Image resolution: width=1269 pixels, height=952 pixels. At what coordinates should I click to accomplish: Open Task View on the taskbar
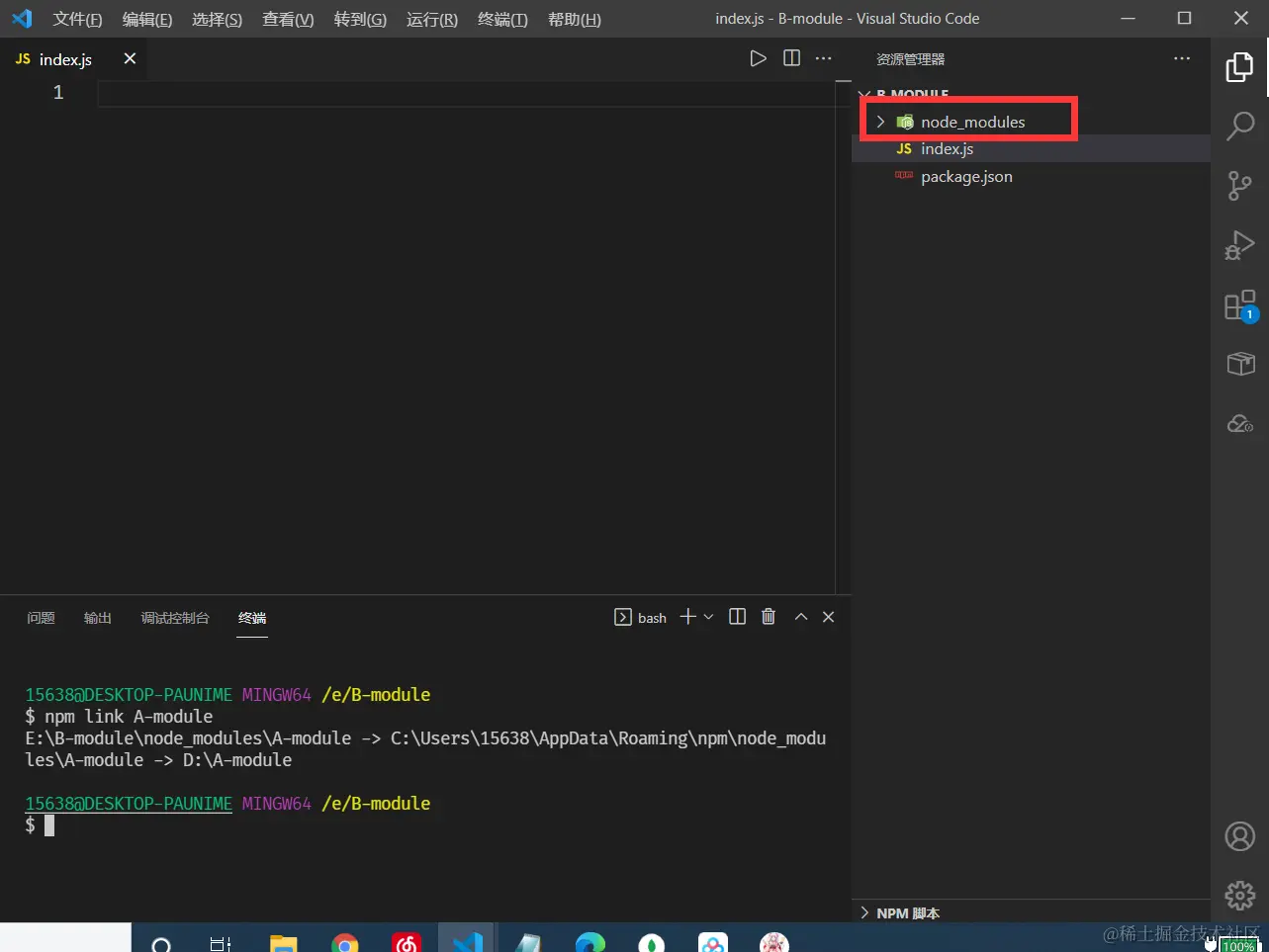coord(221,944)
